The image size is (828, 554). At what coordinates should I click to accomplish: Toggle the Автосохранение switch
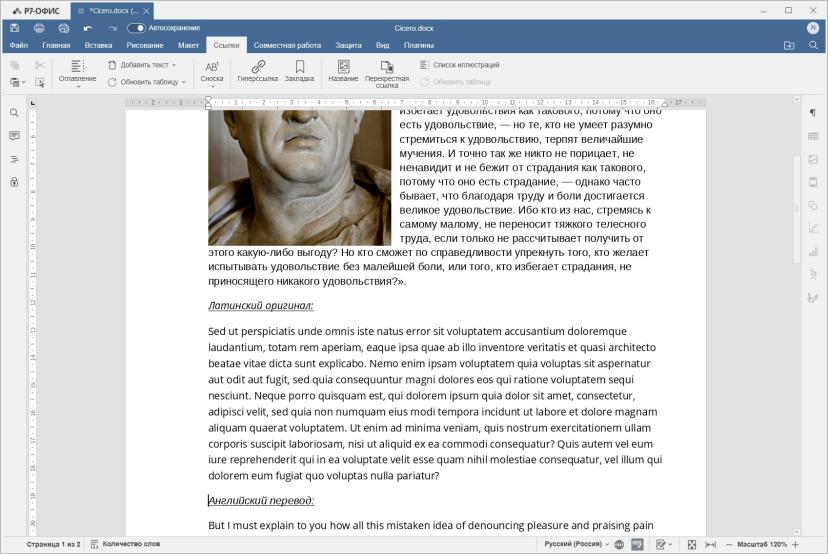tap(136, 28)
